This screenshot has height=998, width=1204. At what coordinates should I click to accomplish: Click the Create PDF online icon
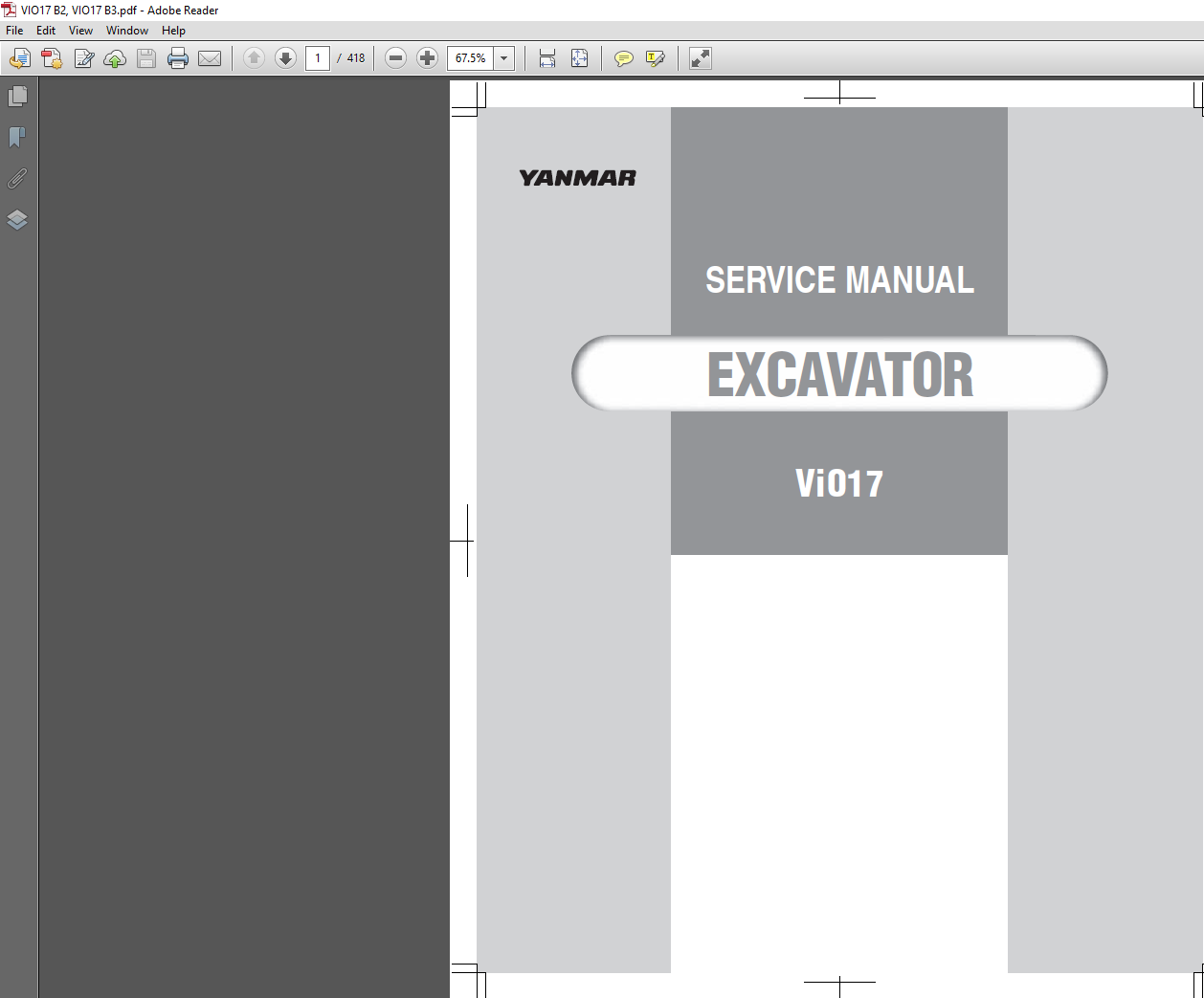(x=52, y=59)
